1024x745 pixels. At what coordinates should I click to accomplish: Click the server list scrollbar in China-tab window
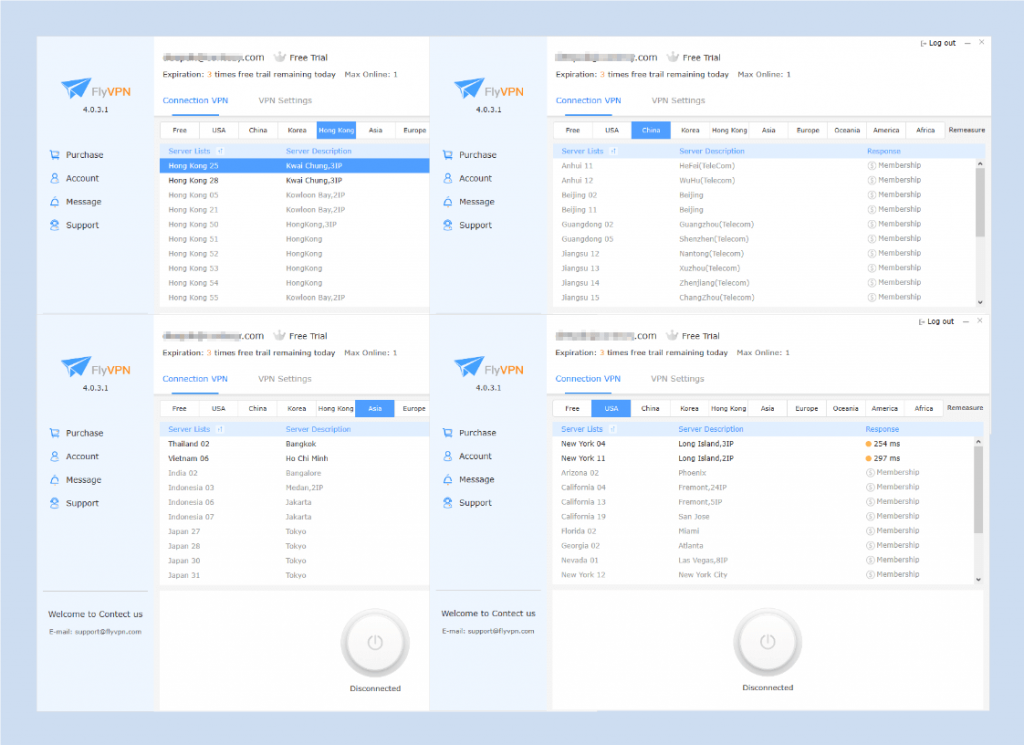[980, 202]
